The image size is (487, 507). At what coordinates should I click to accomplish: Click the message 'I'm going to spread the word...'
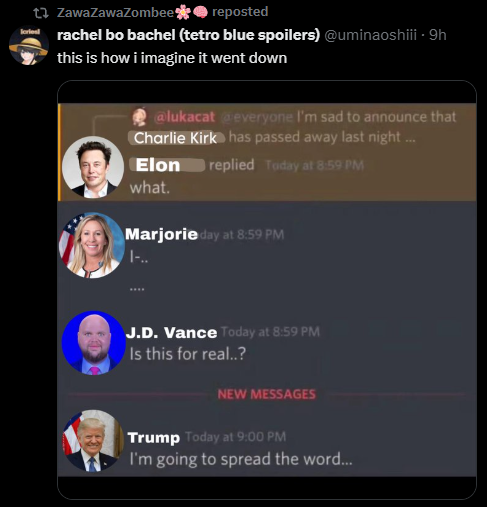pos(241,459)
